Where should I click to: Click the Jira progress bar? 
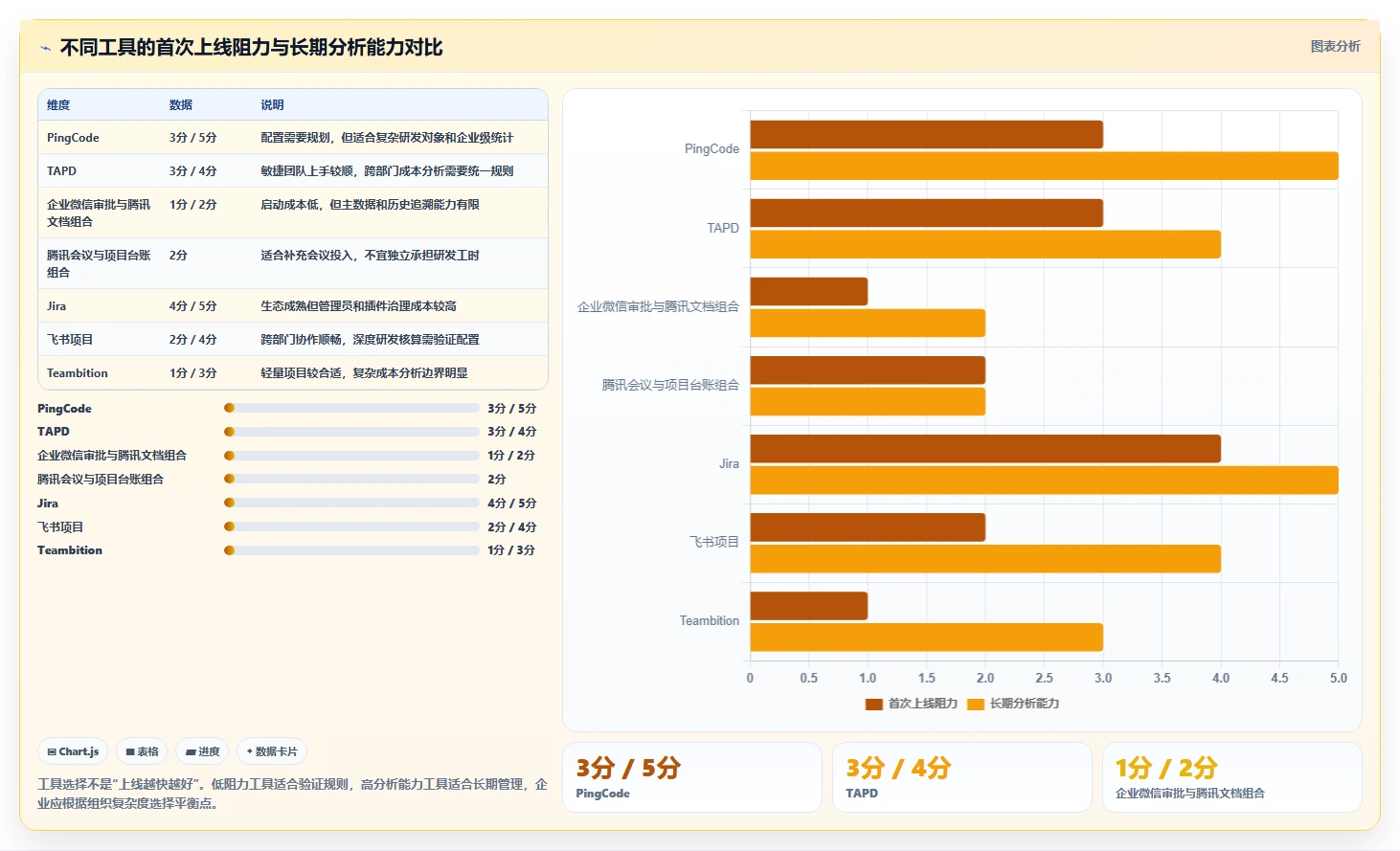pyautogui.click(x=351, y=503)
